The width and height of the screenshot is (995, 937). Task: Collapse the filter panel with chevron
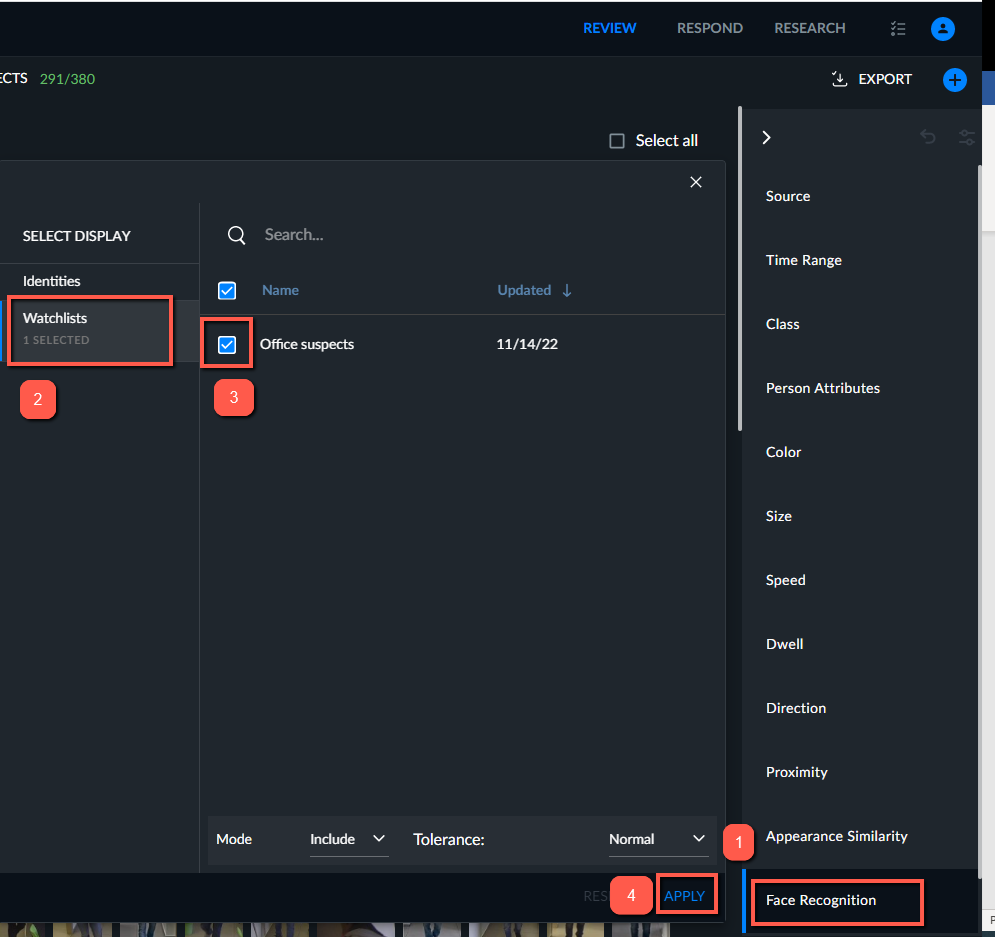coord(767,138)
